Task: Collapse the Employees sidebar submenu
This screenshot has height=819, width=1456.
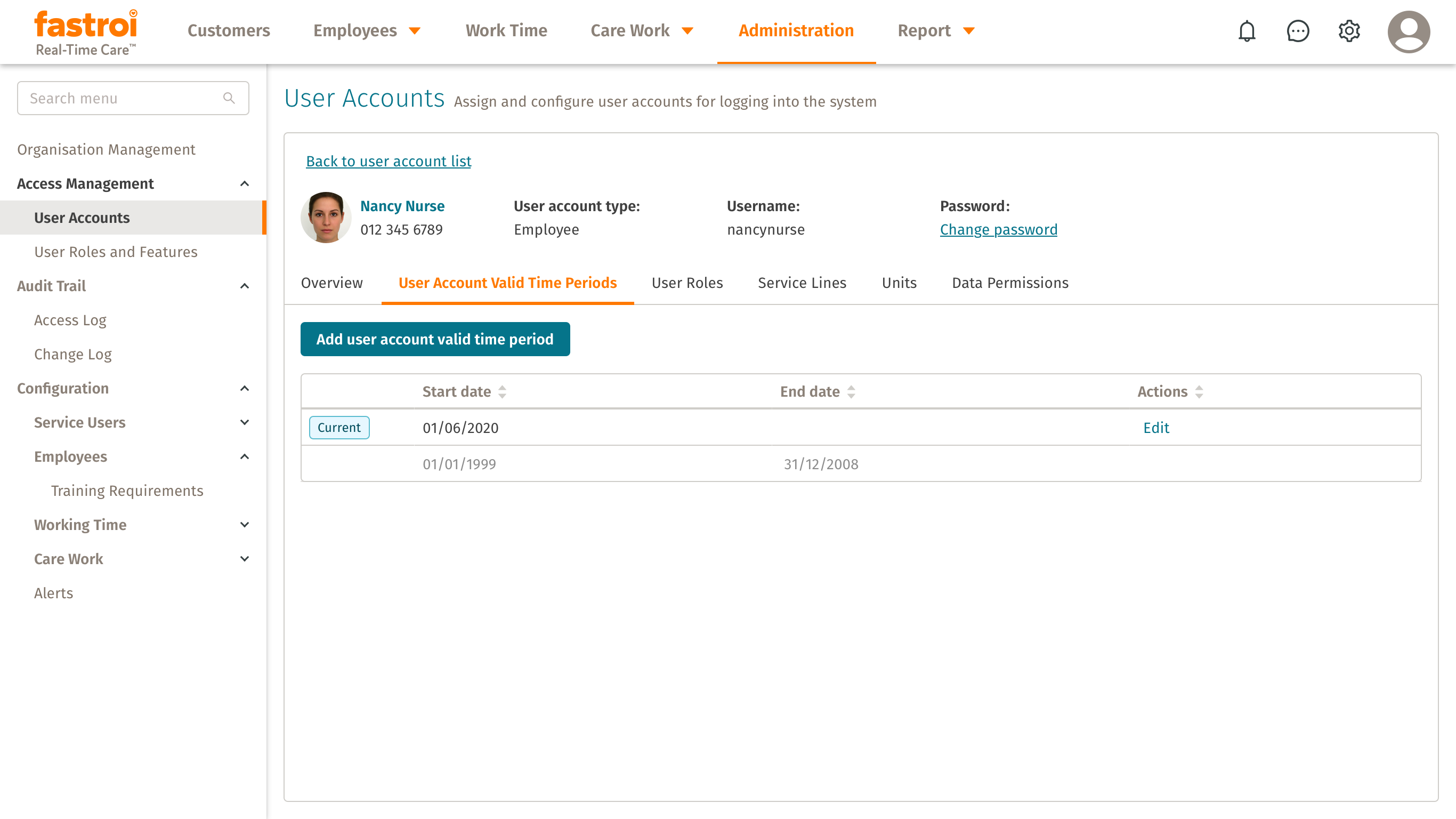Action: pyautogui.click(x=245, y=456)
